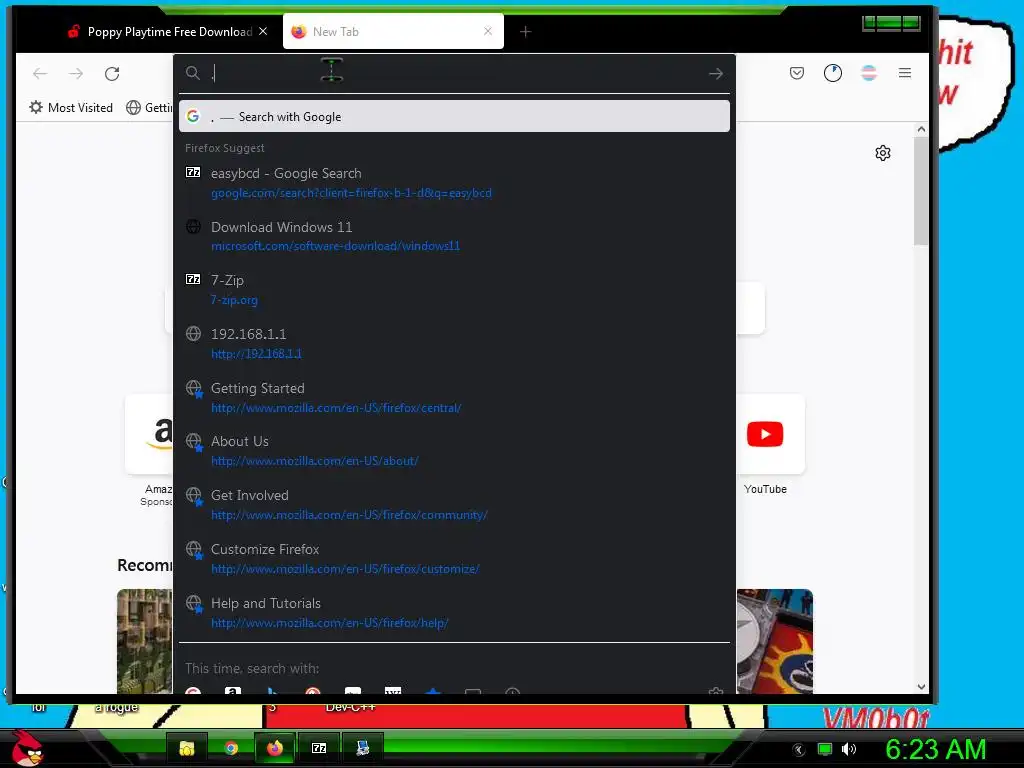Screen dimensions: 1024x768
Task: Click the magnifier icon in the address bar
Action: (193, 73)
